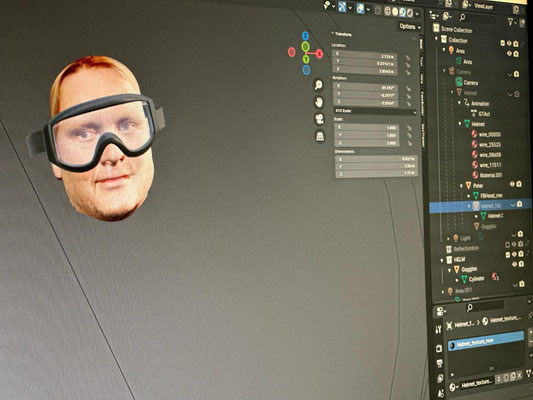
Task: Open the gizmo options dropdown arrow
Action: (350, 8)
